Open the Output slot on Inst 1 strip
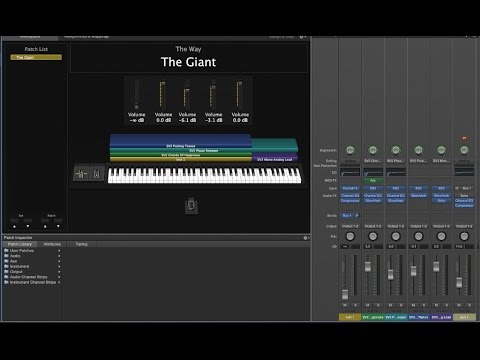 tap(350, 226)
